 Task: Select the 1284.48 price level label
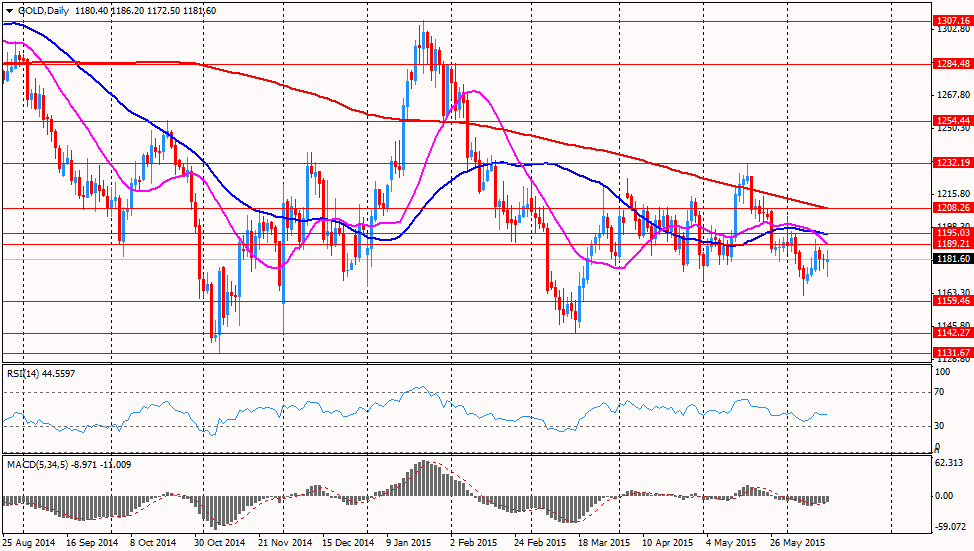(x=953, y=63)
